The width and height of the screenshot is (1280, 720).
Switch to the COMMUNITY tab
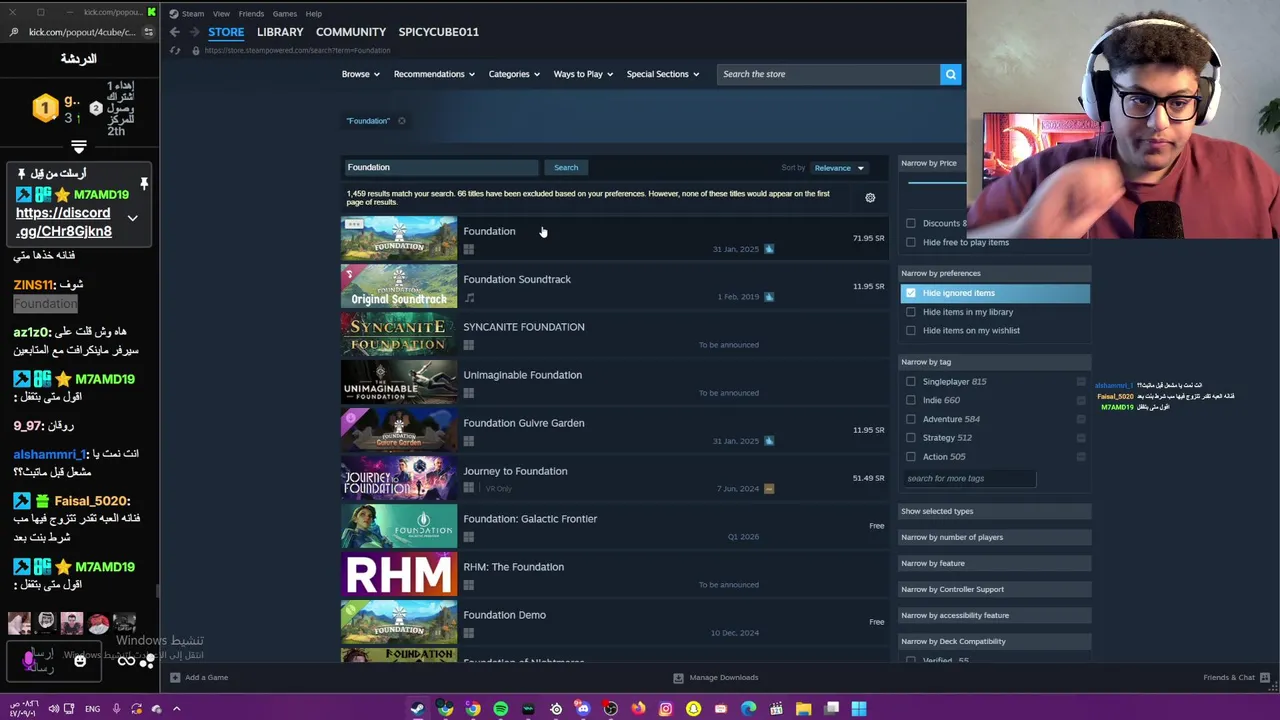(351, 32)
